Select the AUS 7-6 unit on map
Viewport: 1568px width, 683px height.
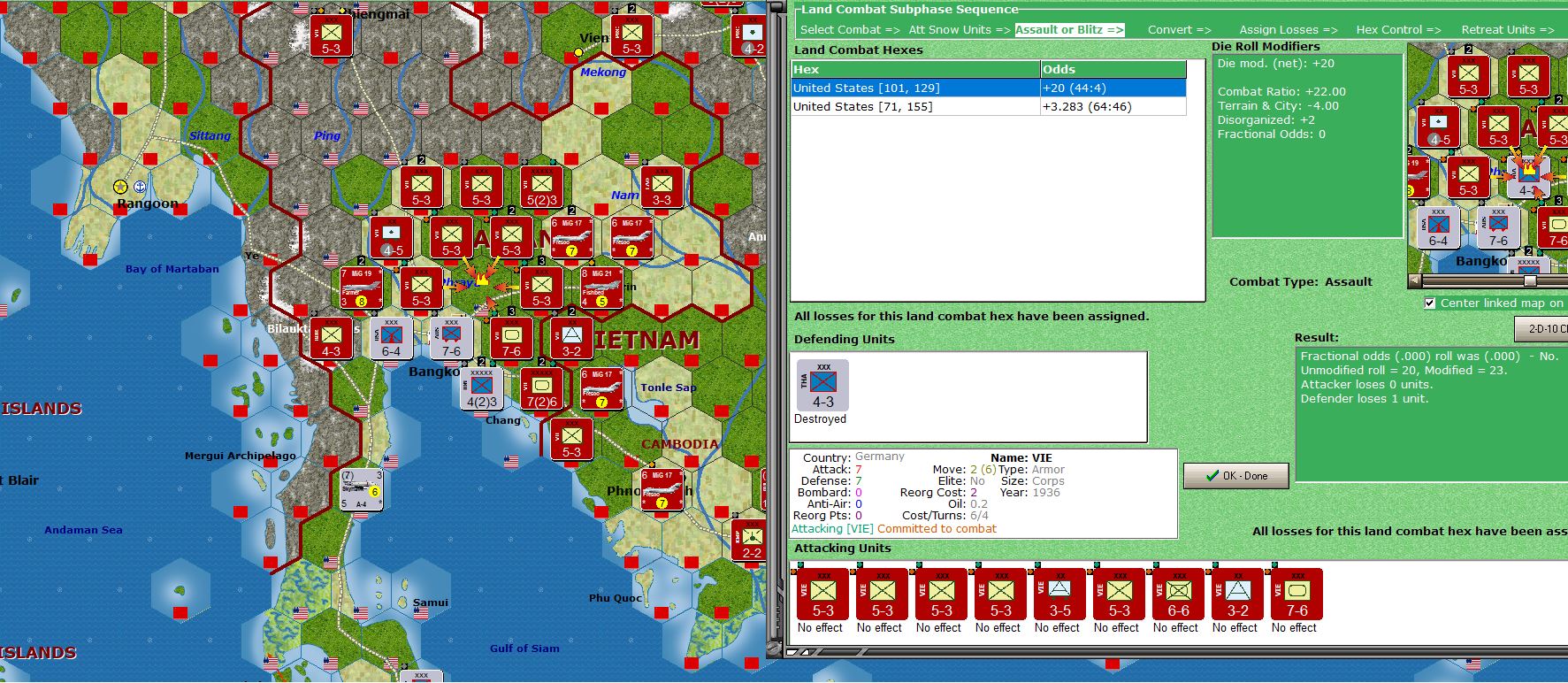tap(451, 338)
